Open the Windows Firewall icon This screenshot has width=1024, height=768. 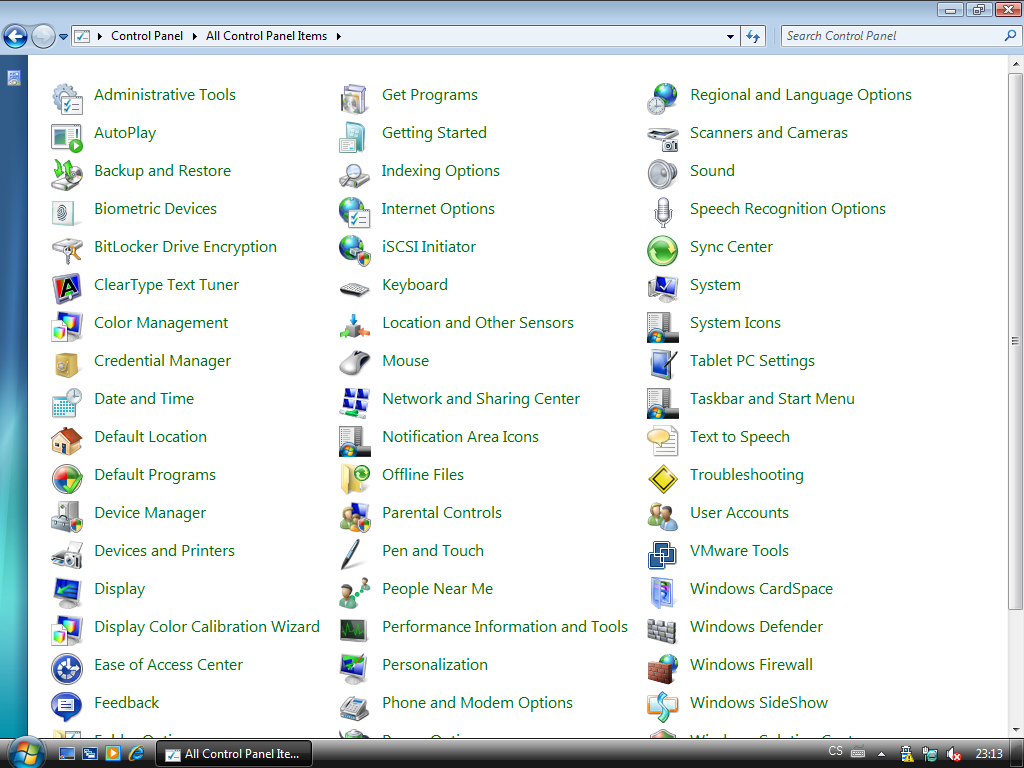point(663,668)
